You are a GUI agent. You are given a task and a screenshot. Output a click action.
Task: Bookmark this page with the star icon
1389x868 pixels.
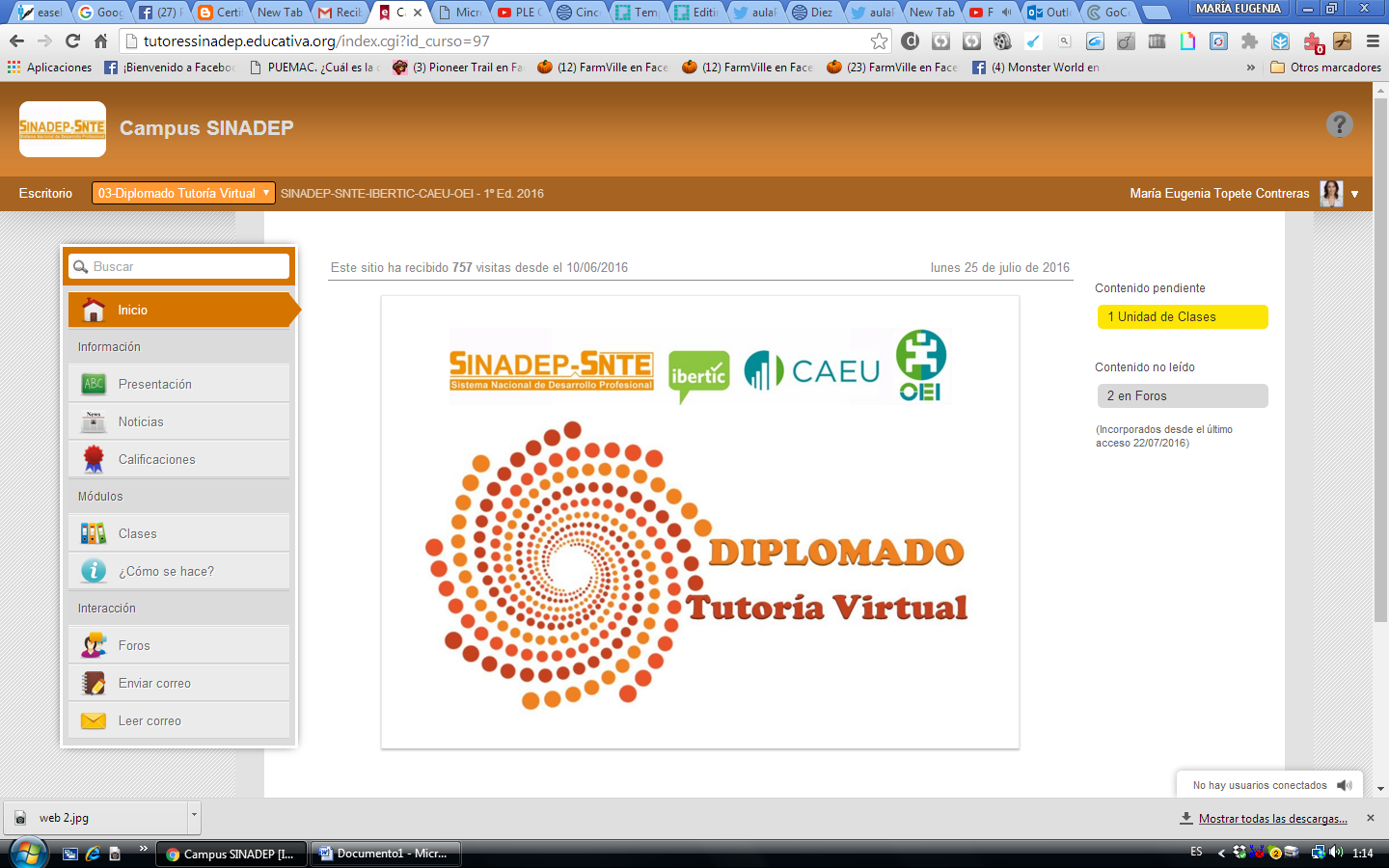coord(879,41)
